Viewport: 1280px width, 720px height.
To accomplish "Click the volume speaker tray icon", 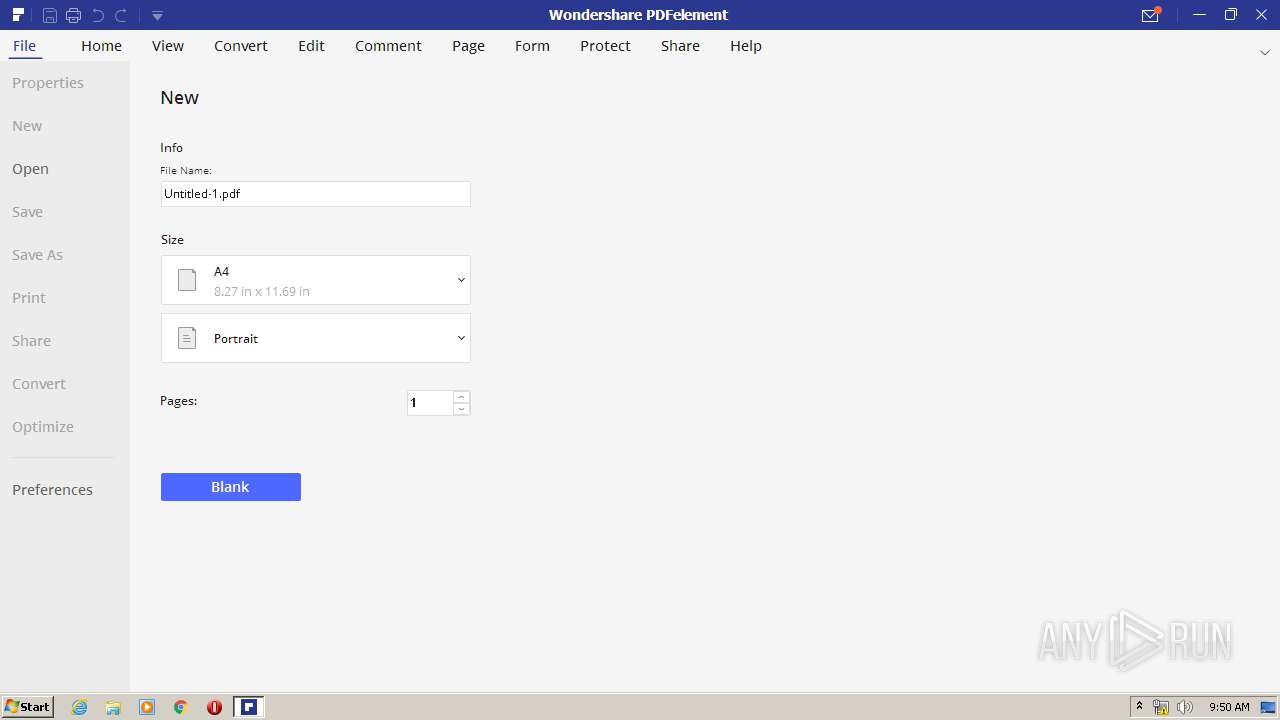I will click(1185, 707).
